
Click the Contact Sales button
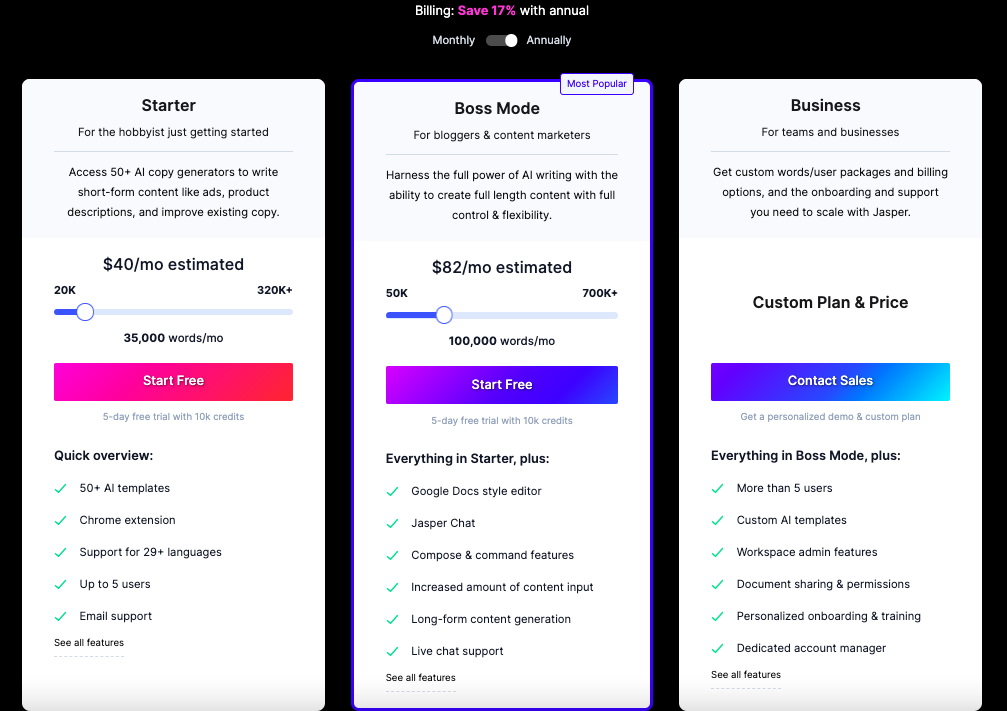[830, 382]
